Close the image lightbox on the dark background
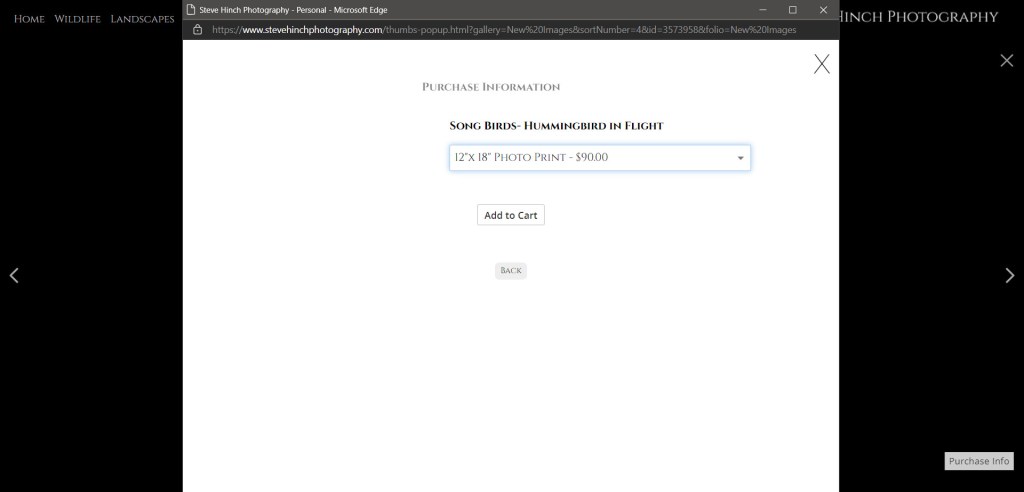The width and height of the screenshot is (1024, 492). click(1006, 61)
